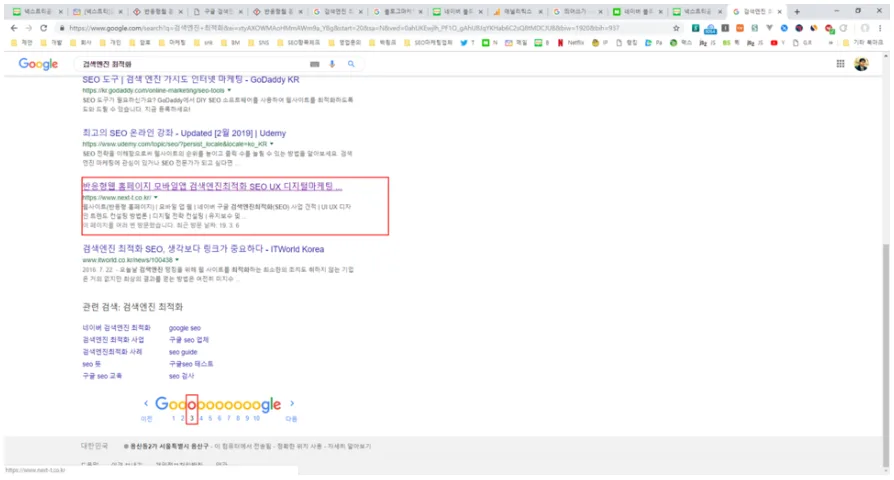This screenshot has width=894, height=480.
Task: Open the on-screen keyboard icon in search box
Action: (x=316, y=64)
